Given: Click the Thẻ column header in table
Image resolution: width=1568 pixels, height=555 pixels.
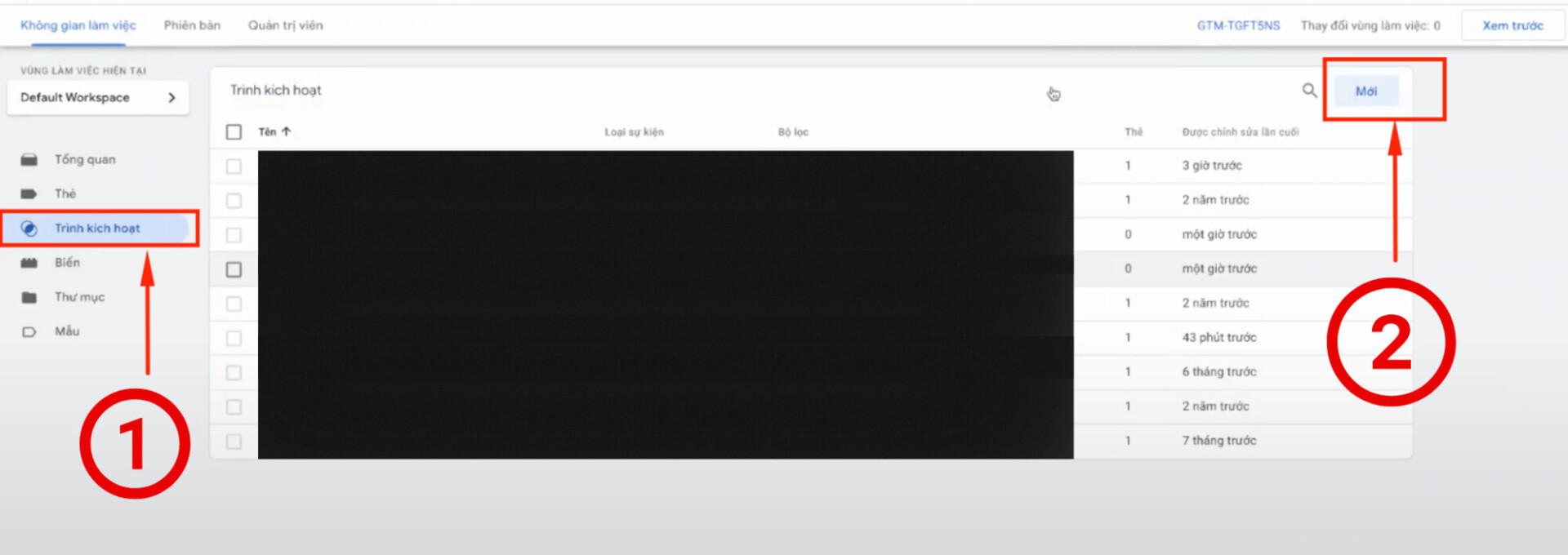Looking at the screenshot, I should coord(1134,131).
